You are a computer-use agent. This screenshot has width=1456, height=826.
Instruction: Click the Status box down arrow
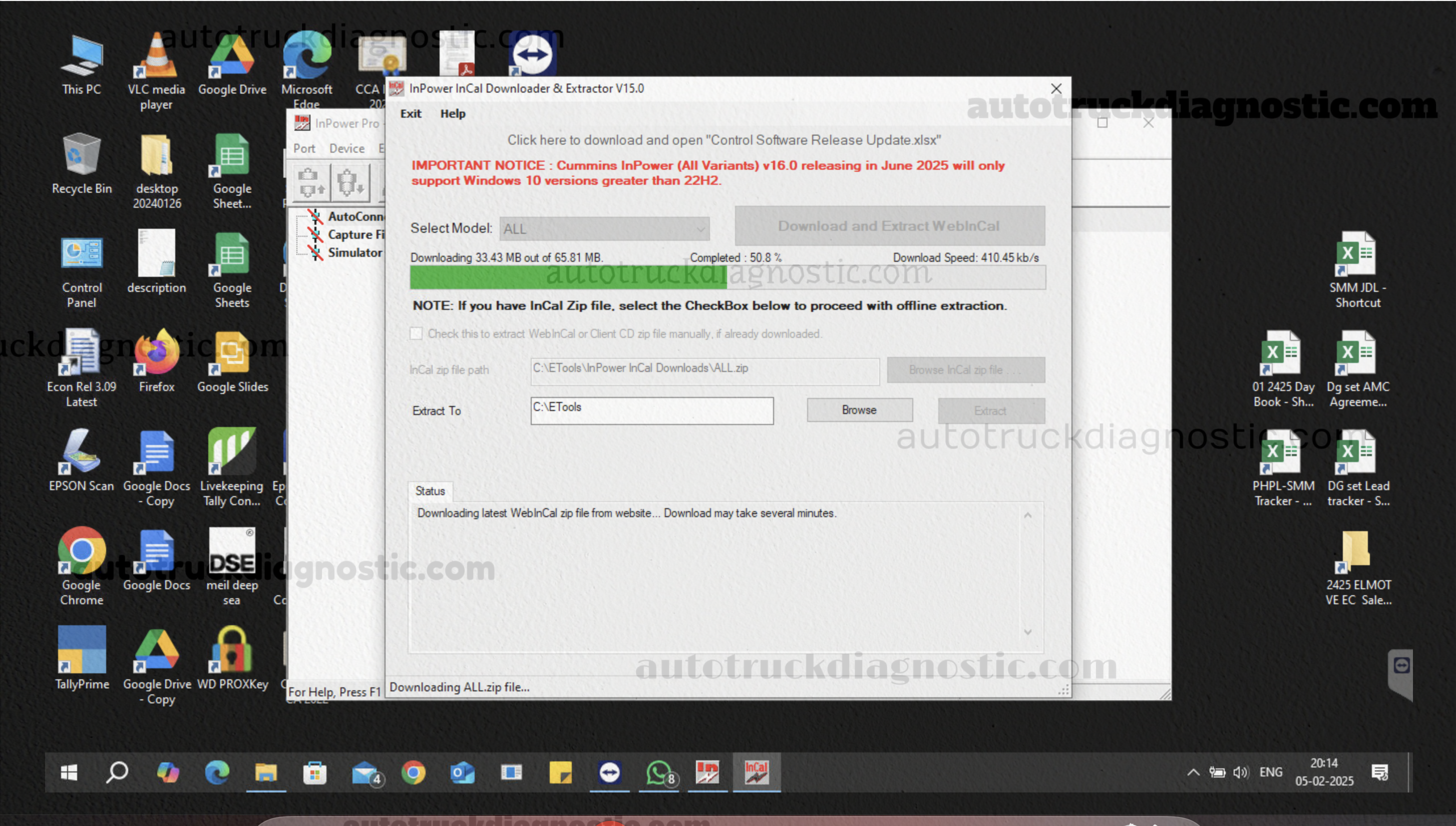click(x=1027, y=632)
